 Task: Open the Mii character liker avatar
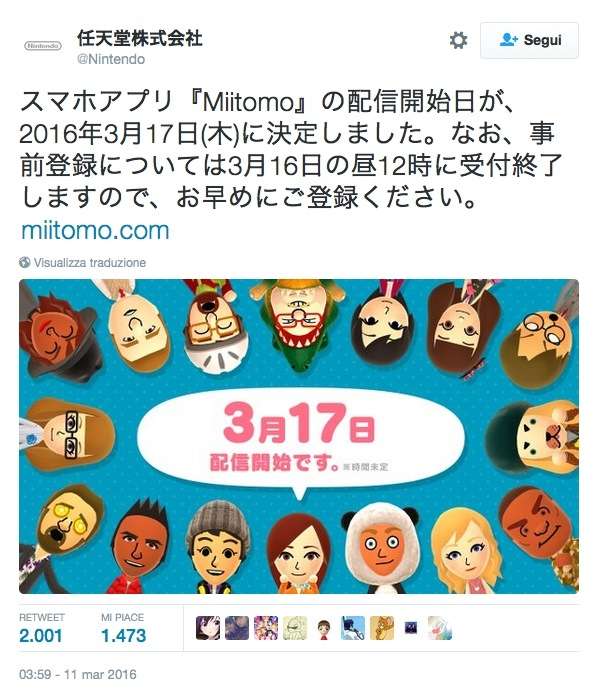[x=324, y=628]
